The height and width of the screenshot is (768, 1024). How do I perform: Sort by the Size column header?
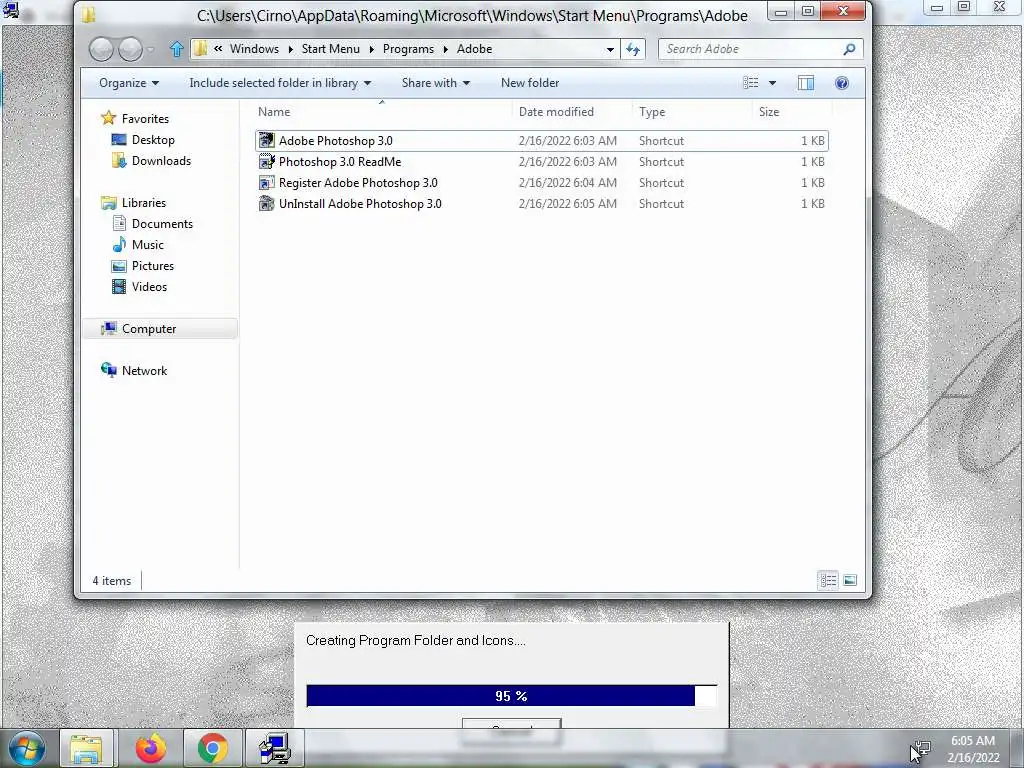pos(792,112)
